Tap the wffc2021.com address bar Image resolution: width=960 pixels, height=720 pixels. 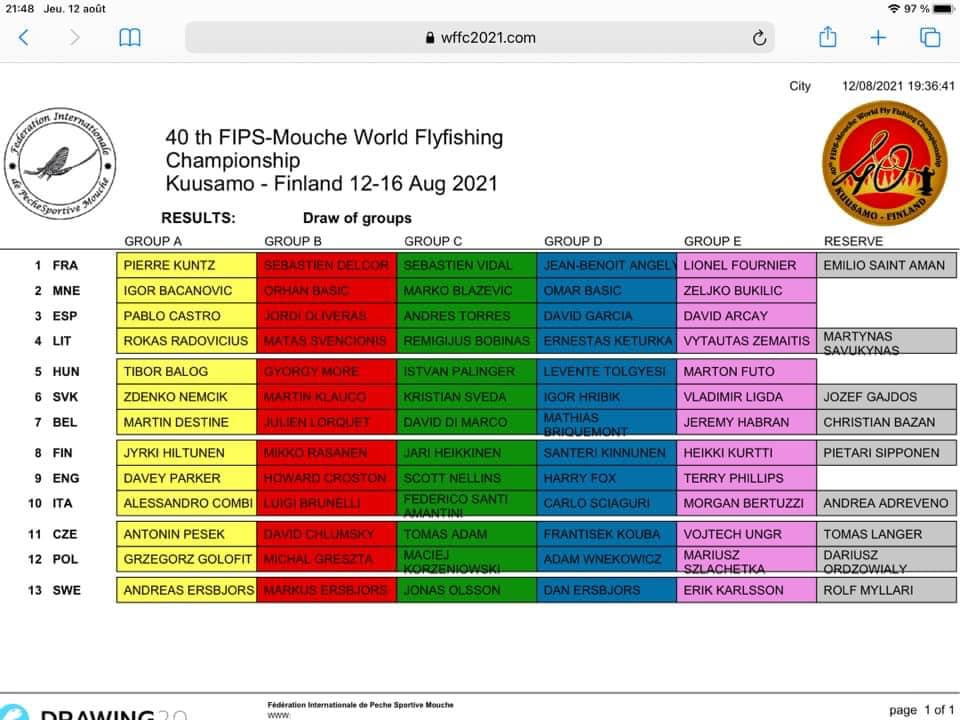pyautogui.click(x=480, y=38)
